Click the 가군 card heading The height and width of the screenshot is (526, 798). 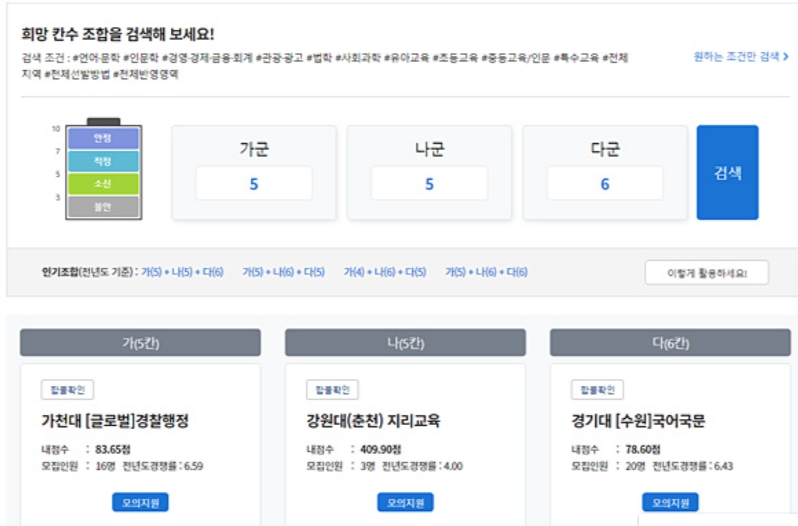click(x=254, y=149)
